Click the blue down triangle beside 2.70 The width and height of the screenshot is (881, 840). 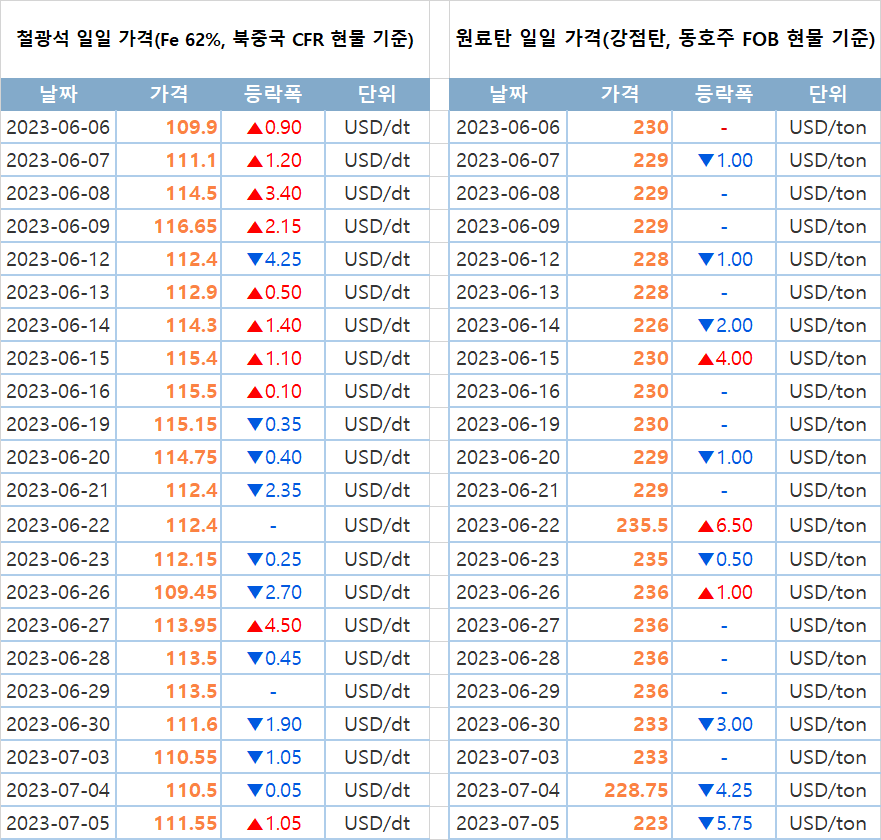coord(254,592)
